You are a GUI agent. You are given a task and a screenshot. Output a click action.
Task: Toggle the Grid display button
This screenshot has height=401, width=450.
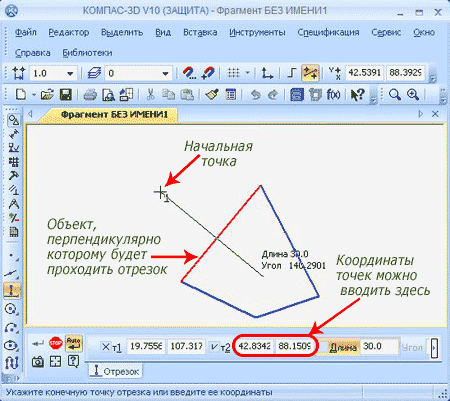(x=234, y=73)
